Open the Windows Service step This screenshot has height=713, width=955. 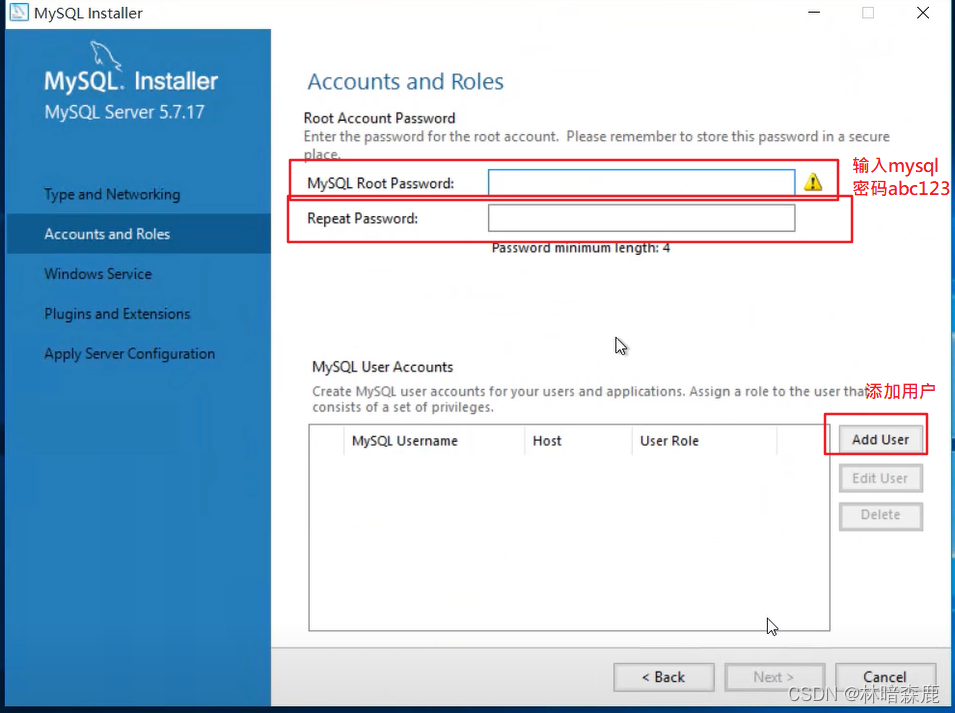pyautogui.click(x=98, y=274)
